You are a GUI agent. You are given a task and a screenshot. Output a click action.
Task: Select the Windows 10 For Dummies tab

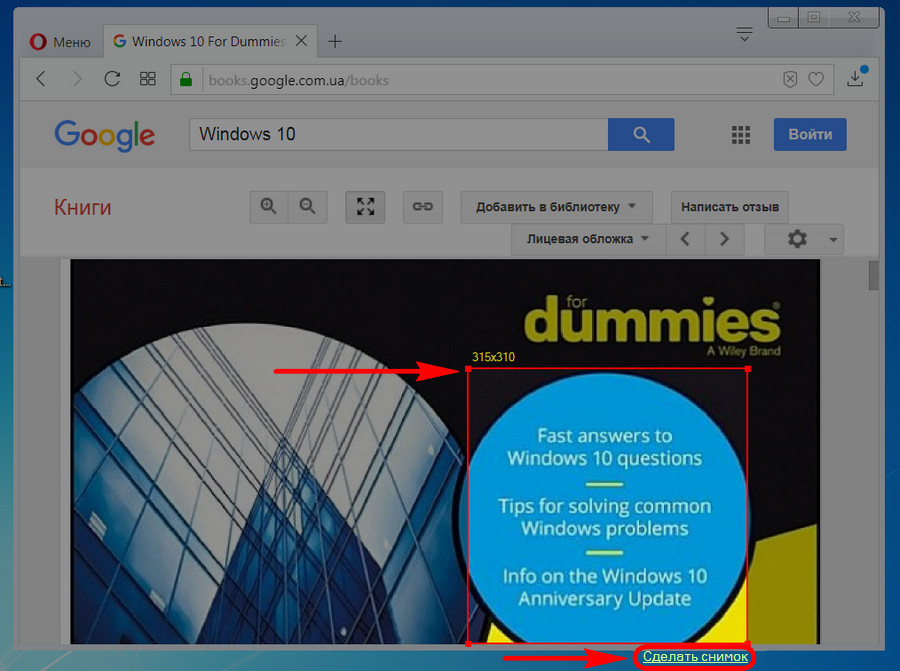click(210, 41)
